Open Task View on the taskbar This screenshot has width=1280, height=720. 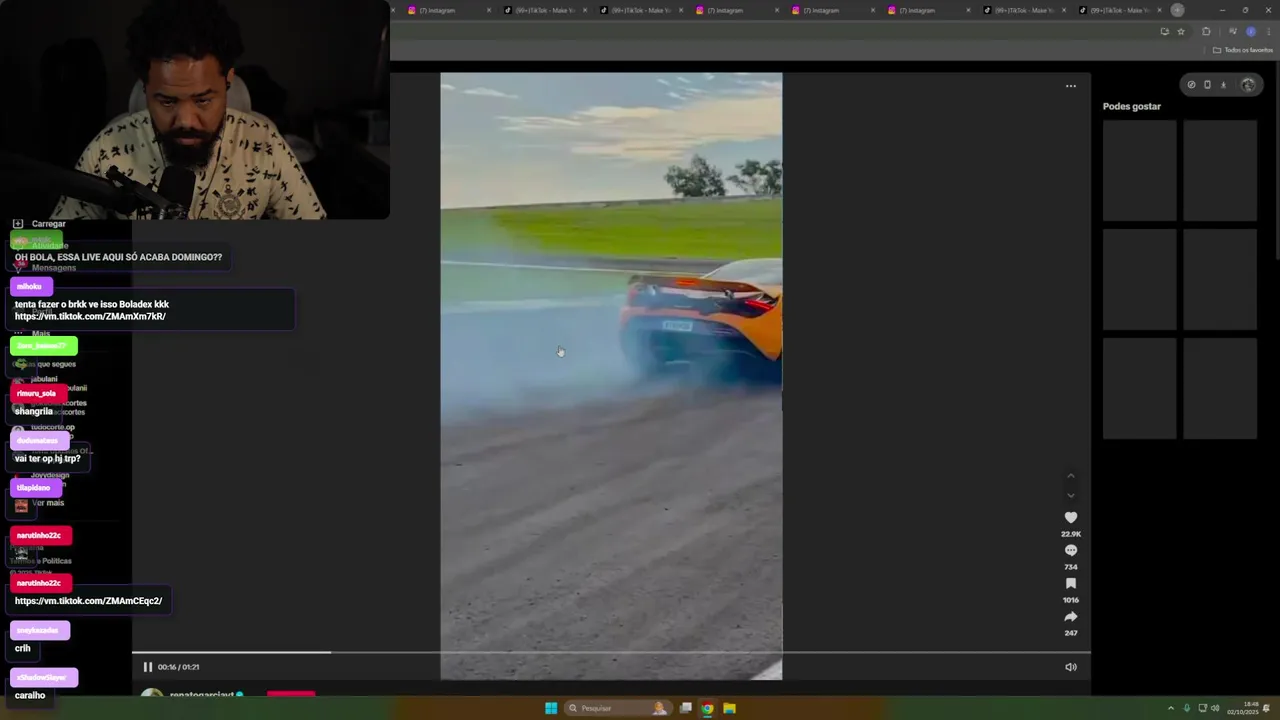coord(685,708)
